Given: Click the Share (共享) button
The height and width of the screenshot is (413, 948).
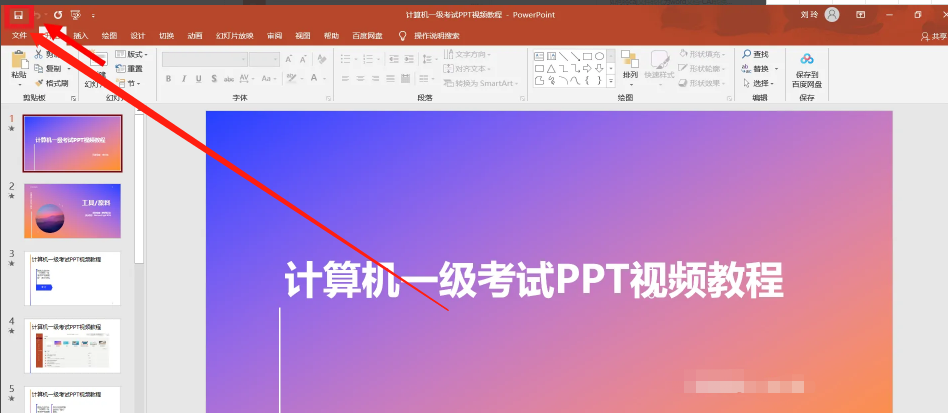Looking at the screenshot, I should pos(932,35).
